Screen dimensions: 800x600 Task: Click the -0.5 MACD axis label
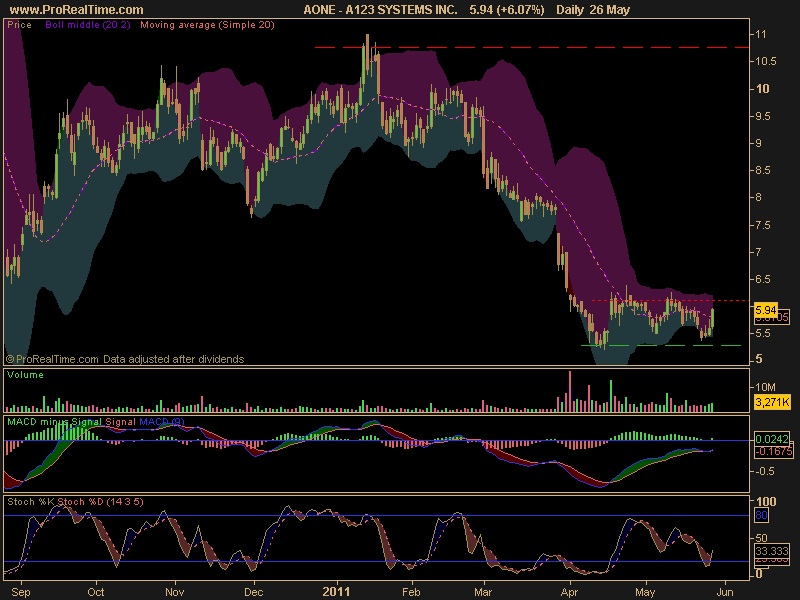click(764, 471)
